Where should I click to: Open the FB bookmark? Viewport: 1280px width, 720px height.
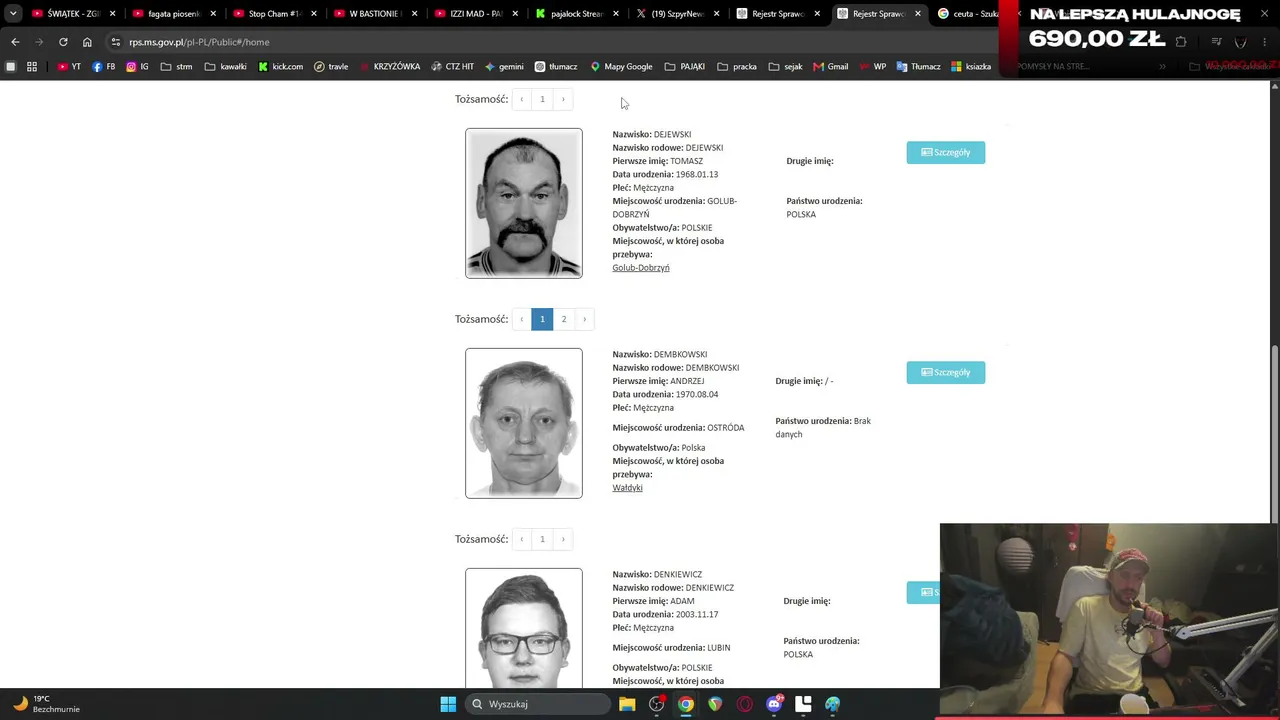coord(104,66)
